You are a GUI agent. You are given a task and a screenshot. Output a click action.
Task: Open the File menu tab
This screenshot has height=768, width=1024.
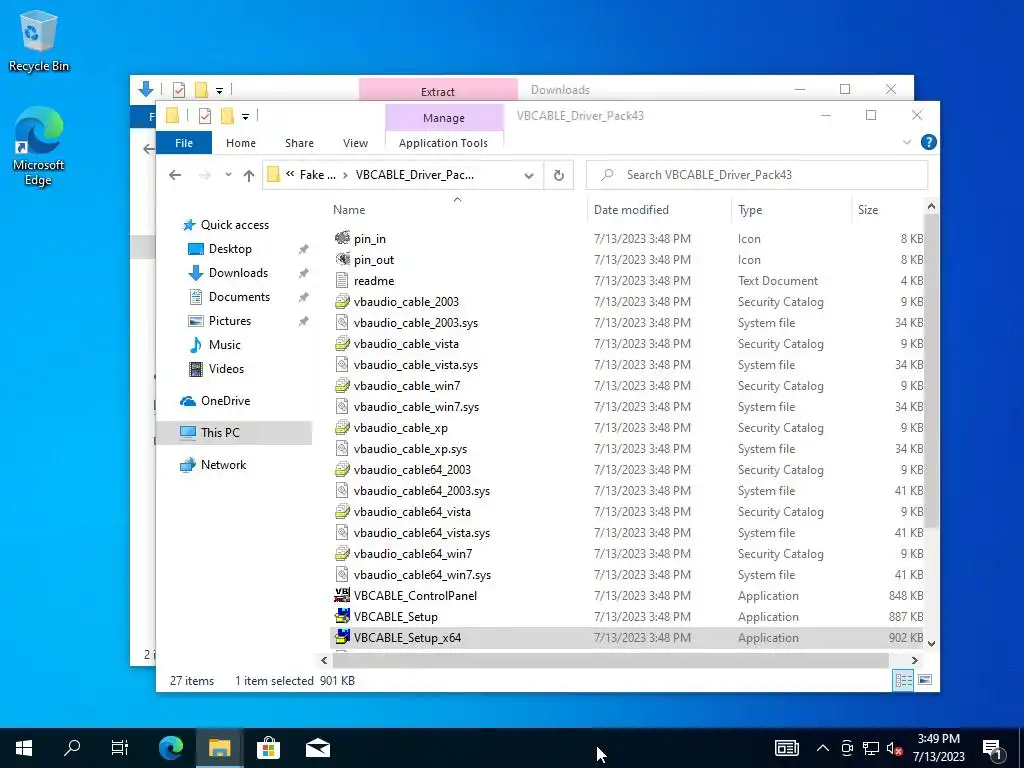(x=184, y=143)
